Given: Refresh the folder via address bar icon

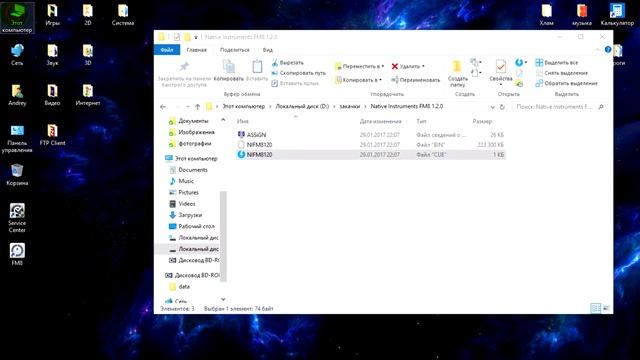Looking at the screenshot, I should tap(502, 107).
